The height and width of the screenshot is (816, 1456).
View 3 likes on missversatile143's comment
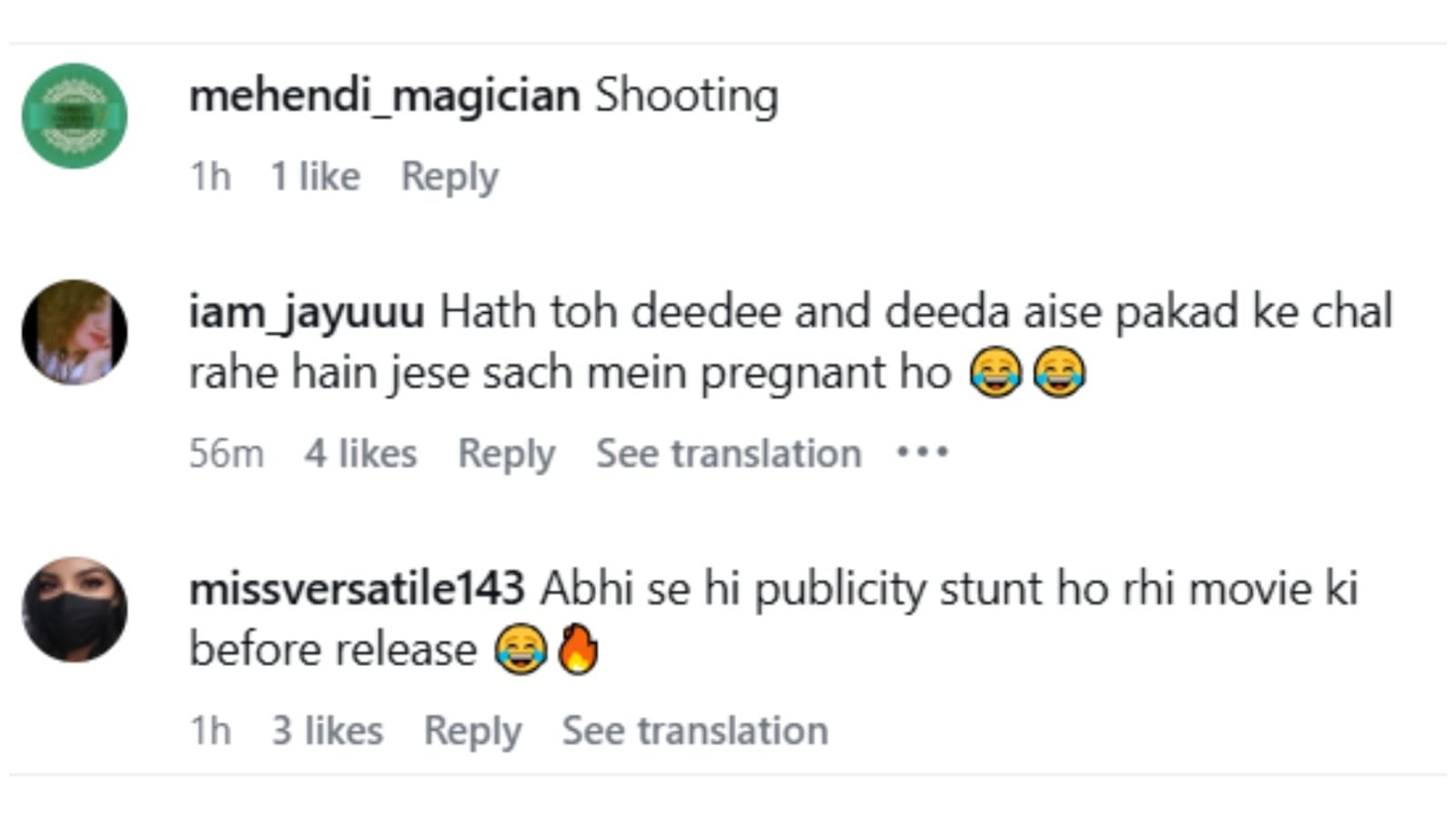click(328, 730)
